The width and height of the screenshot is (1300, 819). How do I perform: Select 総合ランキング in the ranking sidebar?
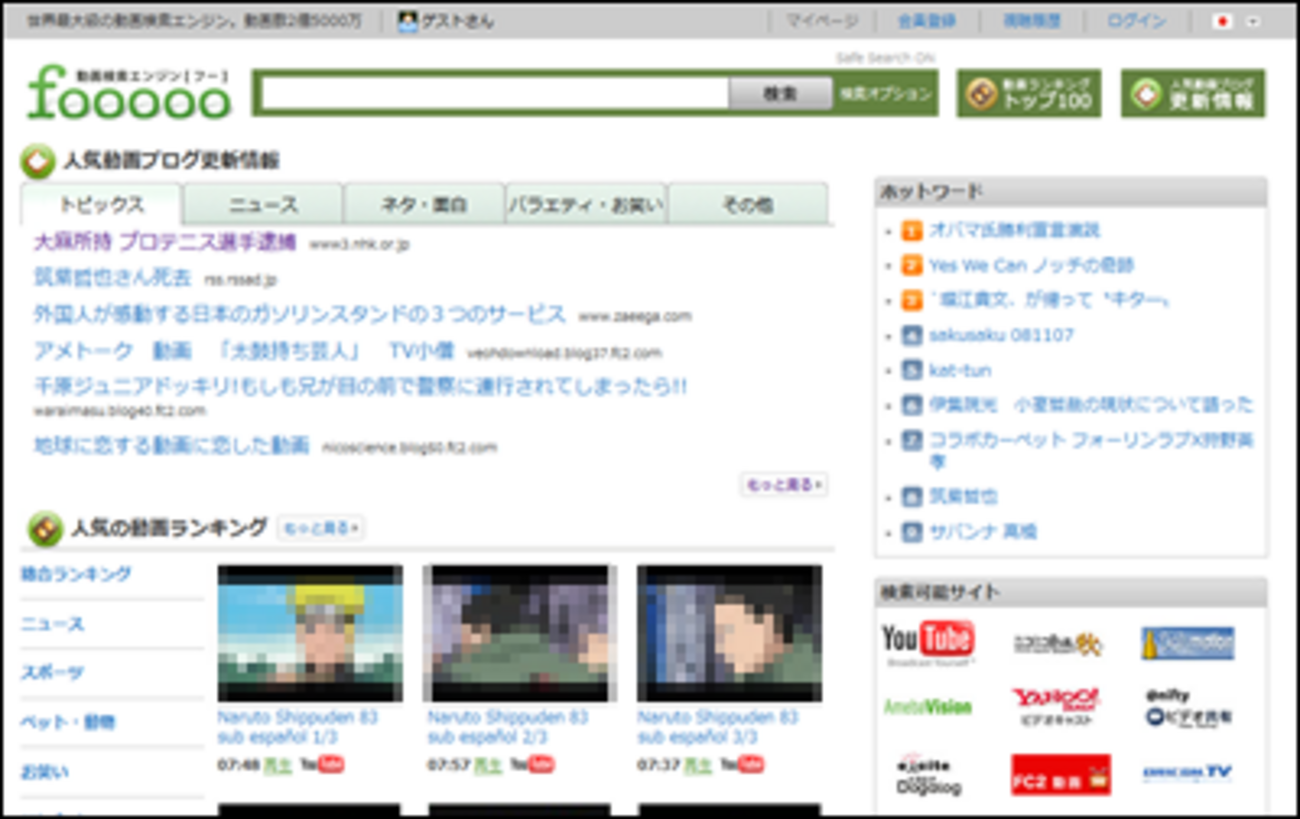click(x=76, y=574)
